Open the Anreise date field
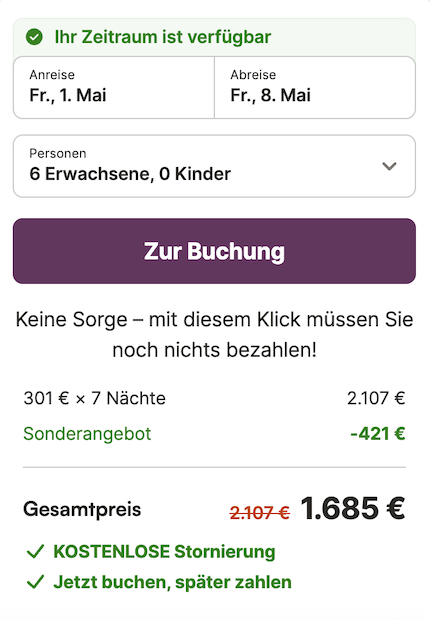This screenshot has height=620, width=430. (x=114, y=87)
